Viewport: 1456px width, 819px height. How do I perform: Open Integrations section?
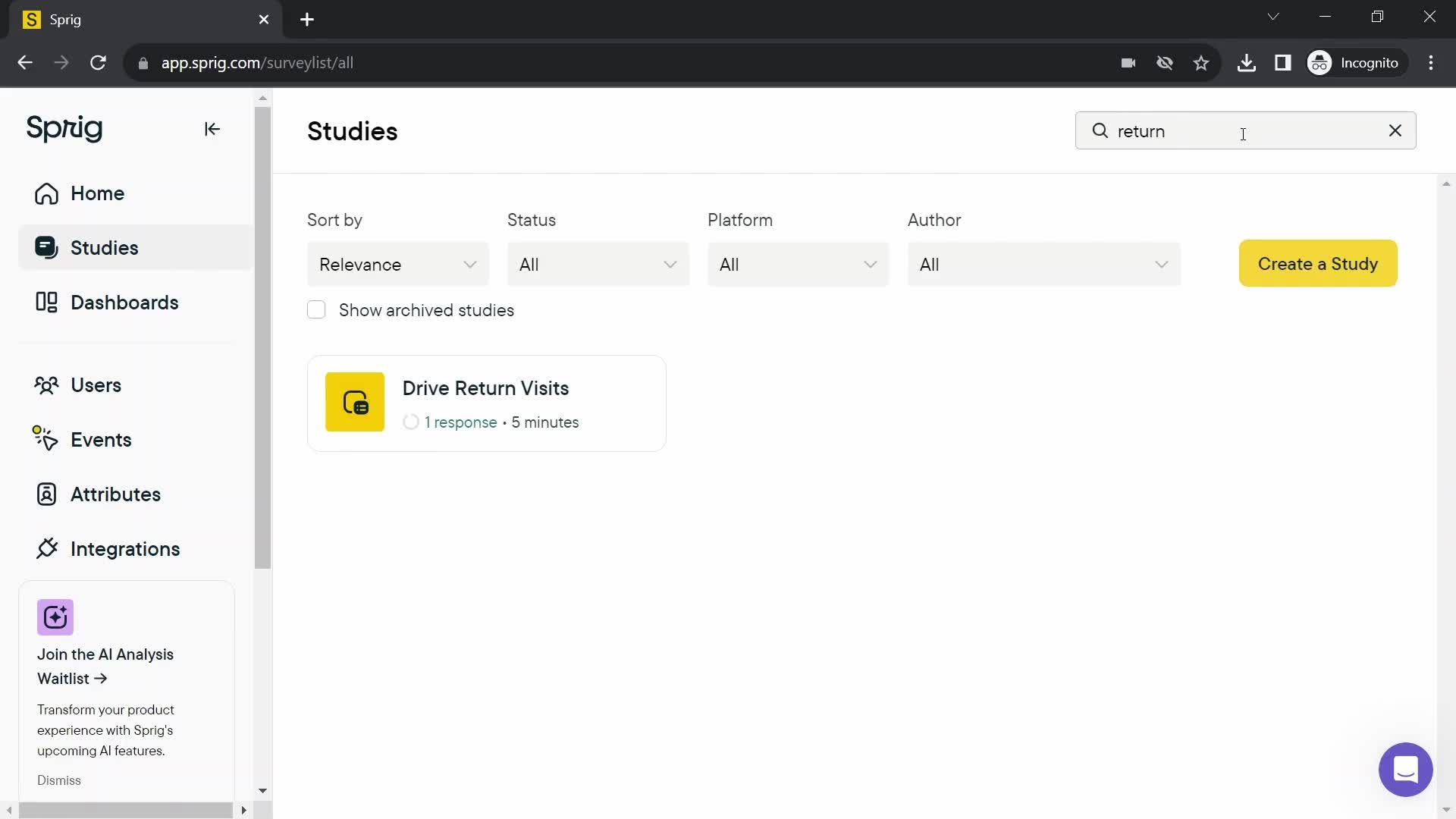click(126, 549)
